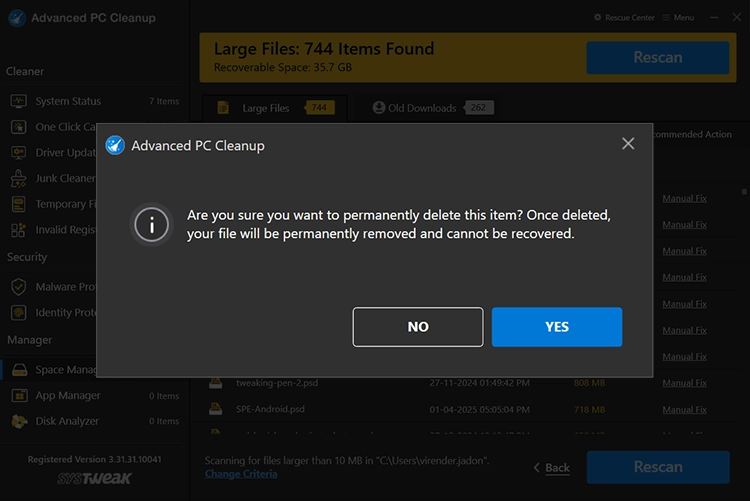Click the Junk Cleaner icon
Viewport: 750px width, 501px height.
coord(18,178)
